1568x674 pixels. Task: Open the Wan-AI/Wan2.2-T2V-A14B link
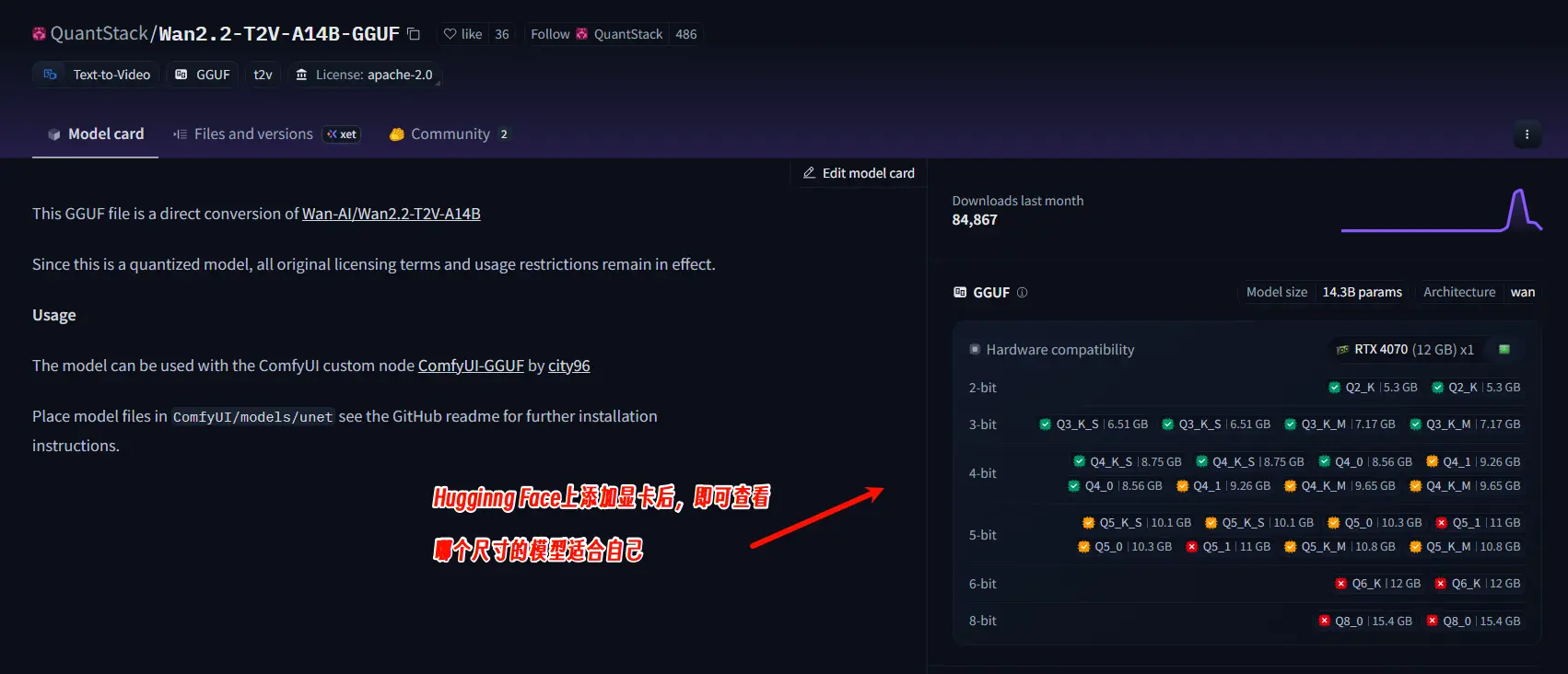(x=391, y=214)
